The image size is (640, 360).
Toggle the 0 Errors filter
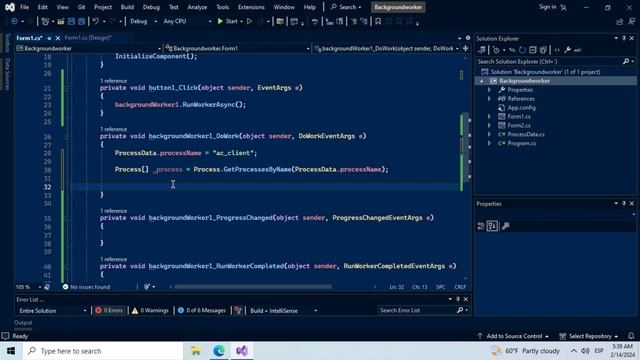point(109,311)
